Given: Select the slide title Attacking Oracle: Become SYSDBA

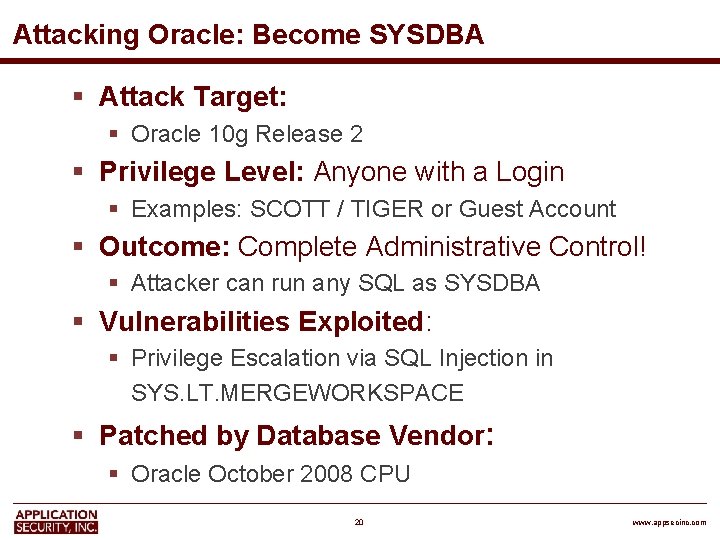Looking at the screenshot, I should [248, 35].
